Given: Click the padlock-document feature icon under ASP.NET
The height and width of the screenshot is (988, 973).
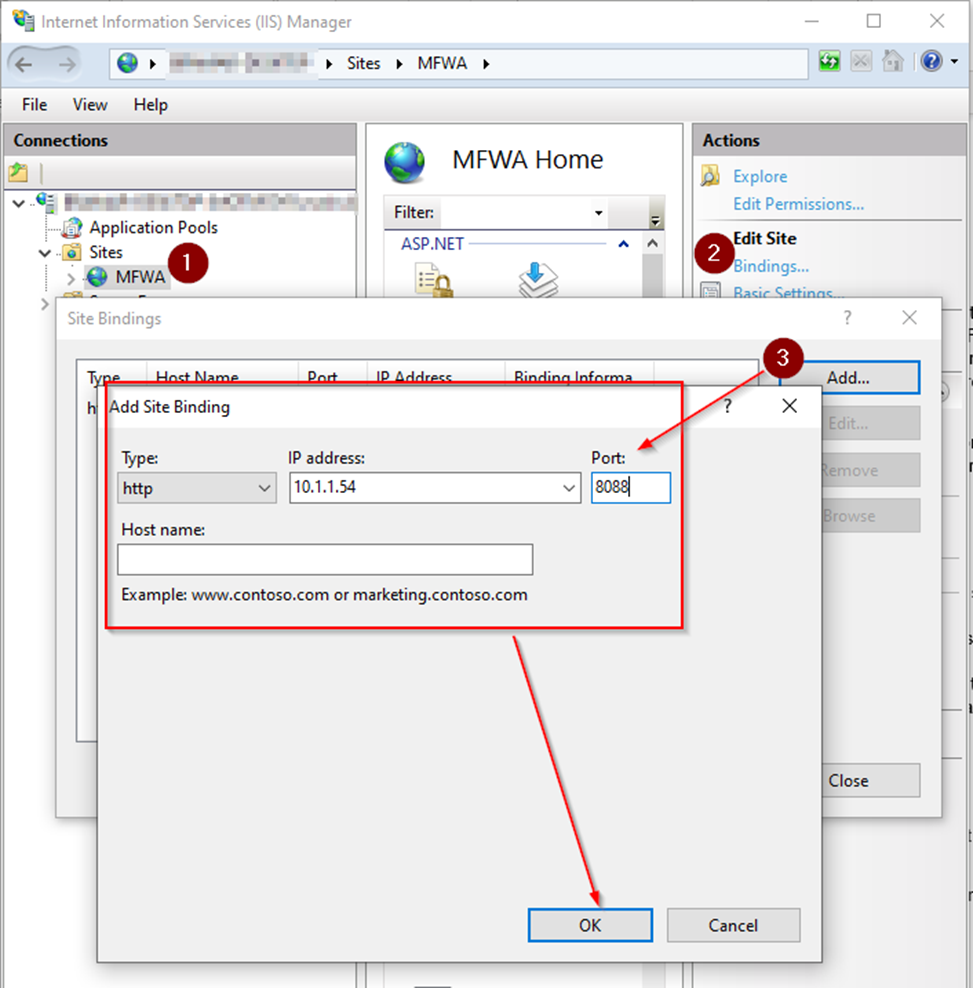Looking at the screenshot, I should (434, 280).
